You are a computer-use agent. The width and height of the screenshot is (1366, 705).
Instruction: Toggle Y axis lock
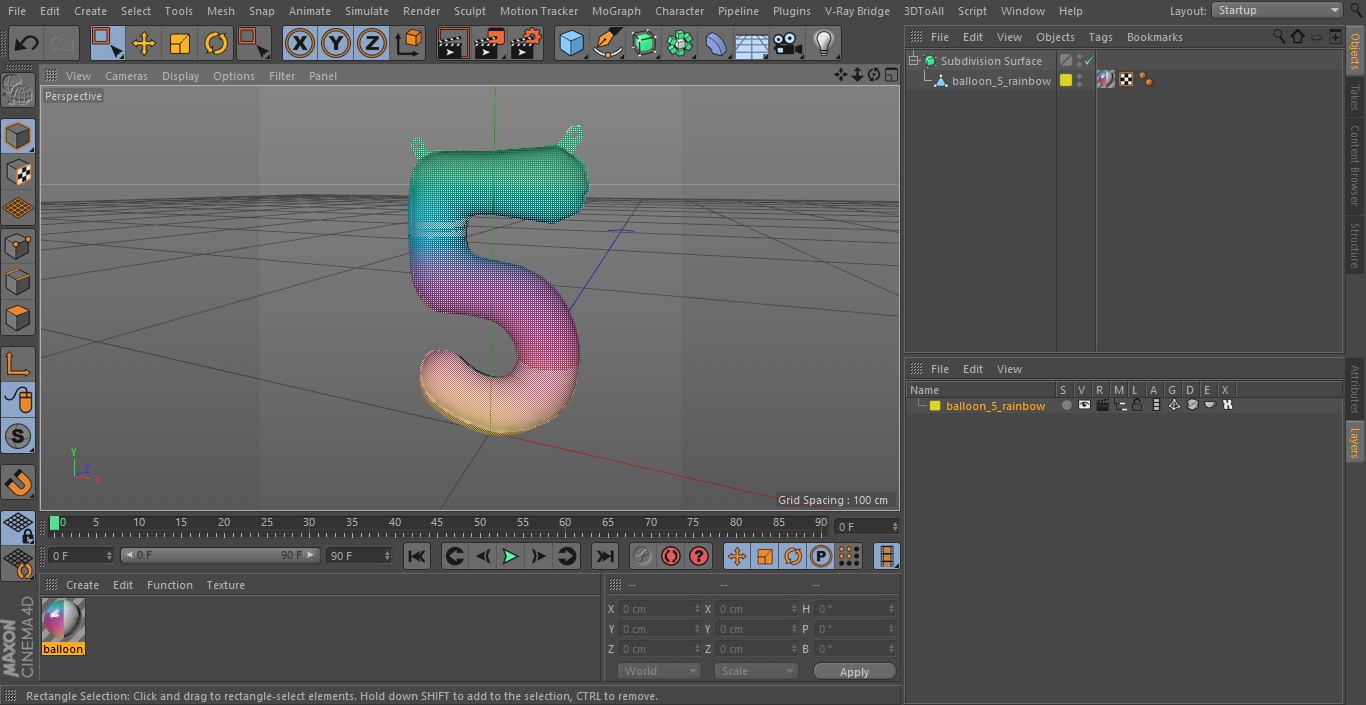pyautogui.click(x=336, y=43)
